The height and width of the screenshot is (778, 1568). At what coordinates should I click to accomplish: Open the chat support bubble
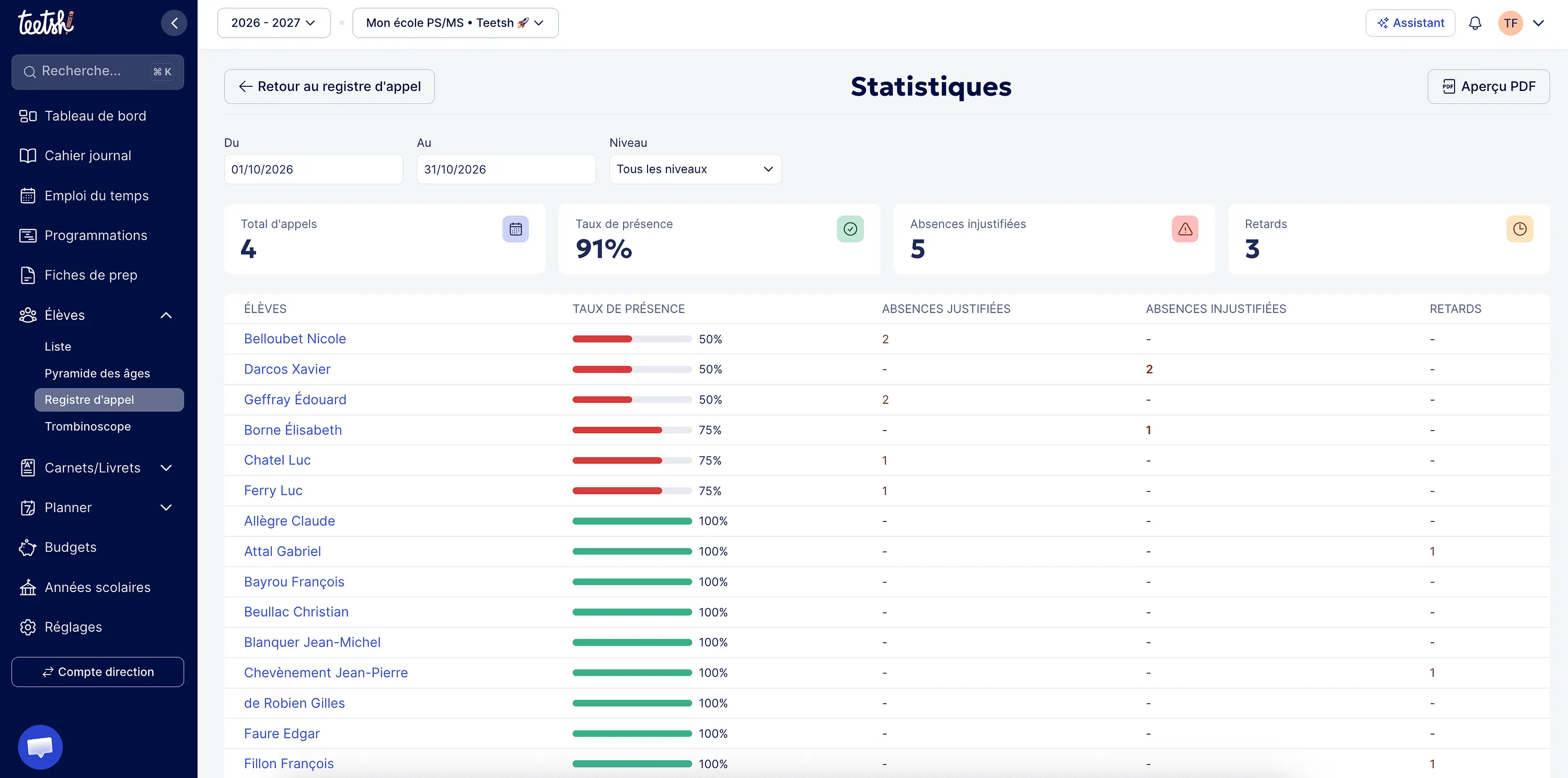click(40, 747)
